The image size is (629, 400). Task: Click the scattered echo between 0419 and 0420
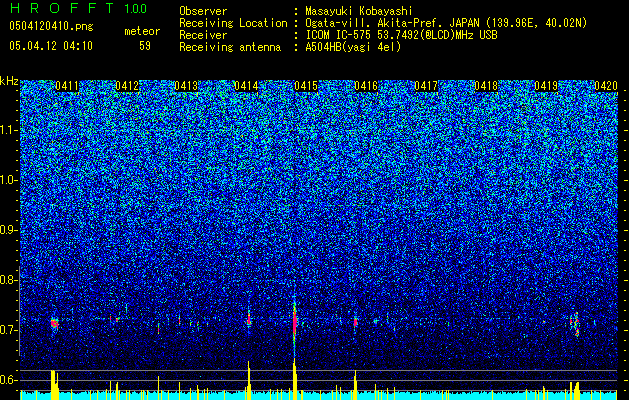point(575,323)
